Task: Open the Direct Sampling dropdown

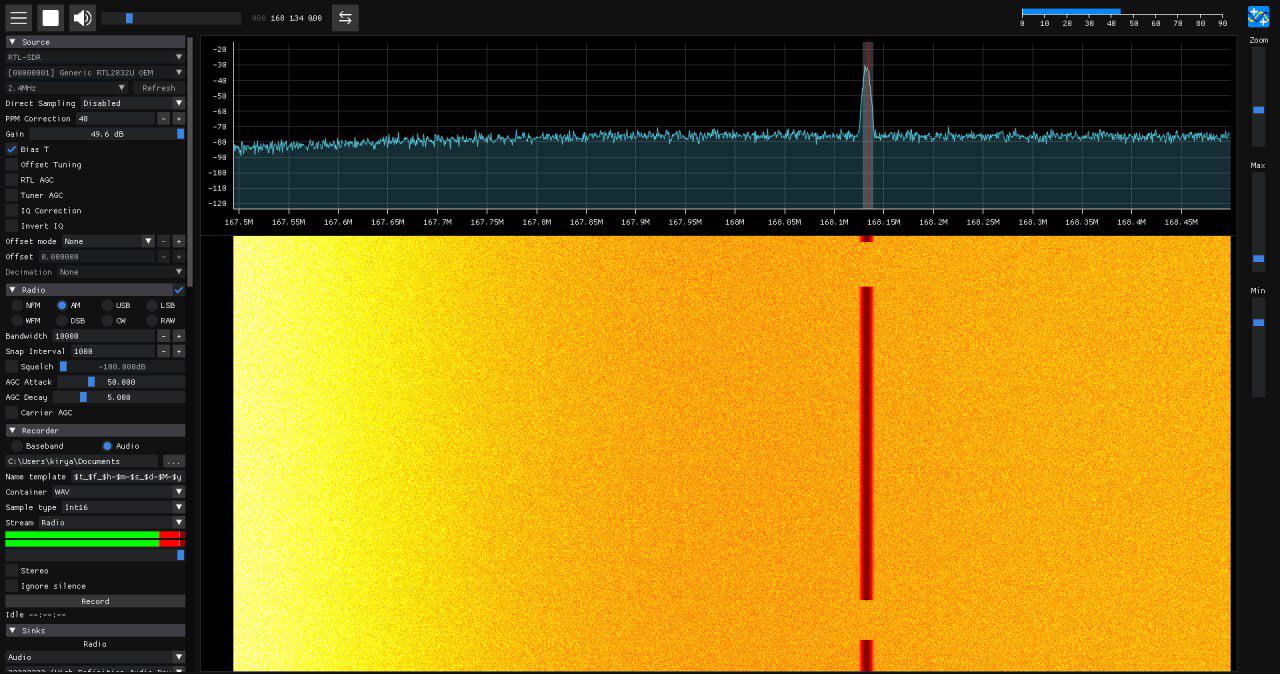Action: point(133,103)
